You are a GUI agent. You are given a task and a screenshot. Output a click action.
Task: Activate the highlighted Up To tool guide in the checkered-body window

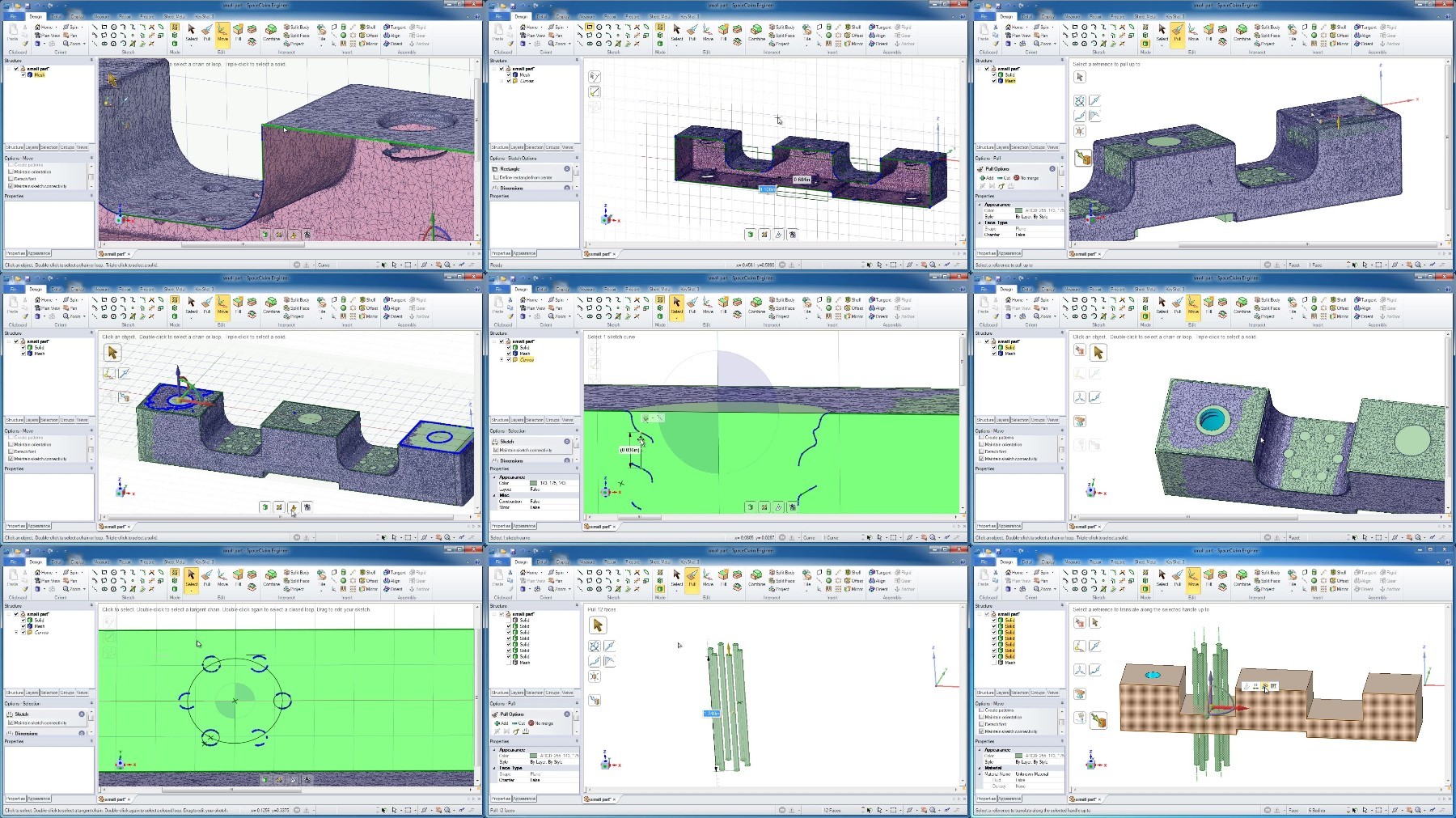point(1099,719)
